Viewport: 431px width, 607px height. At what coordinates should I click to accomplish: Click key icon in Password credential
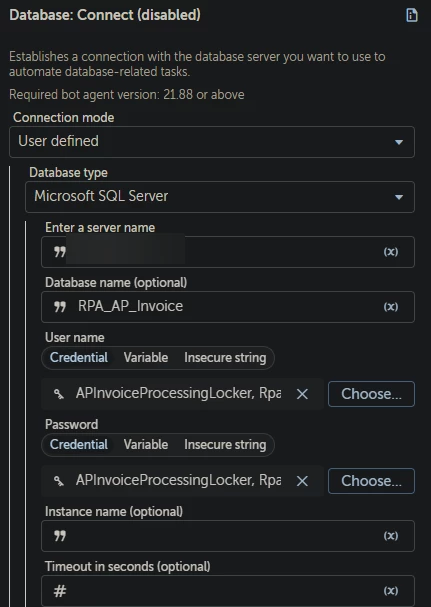pos(59,481)
